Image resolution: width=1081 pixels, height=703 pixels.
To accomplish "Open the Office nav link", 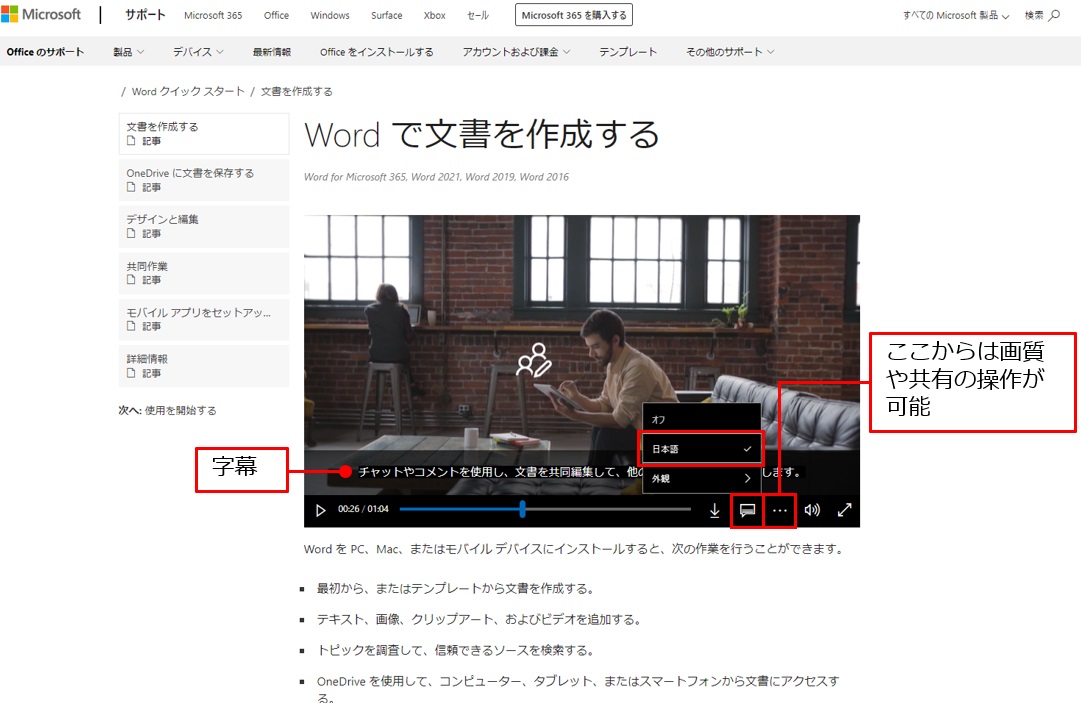I will pos(276,15).
